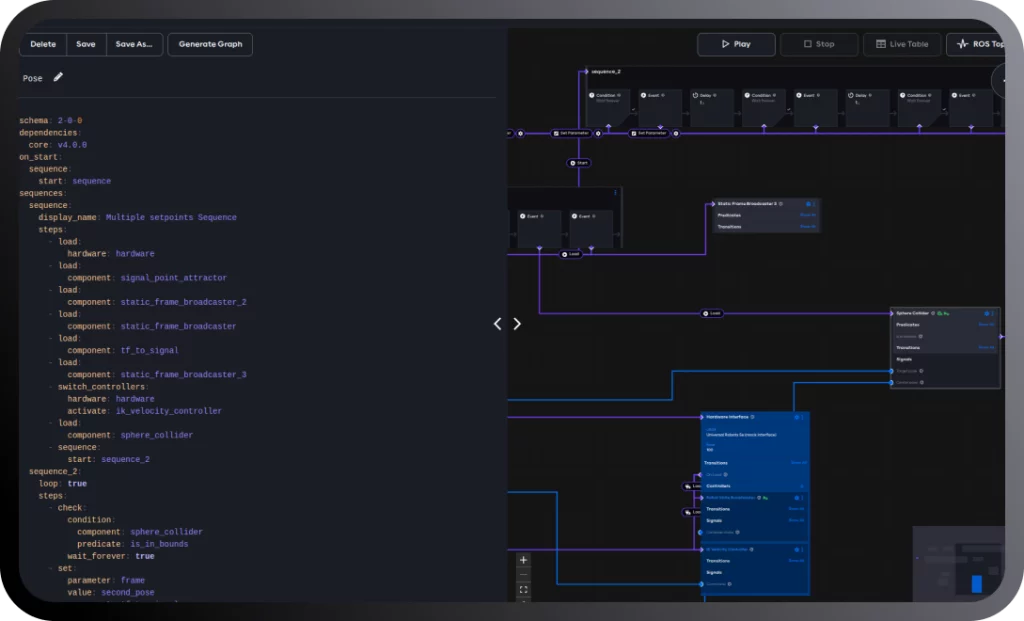1024x621 pixels.
Task: Click the Delete button
Action: point(43,44)
